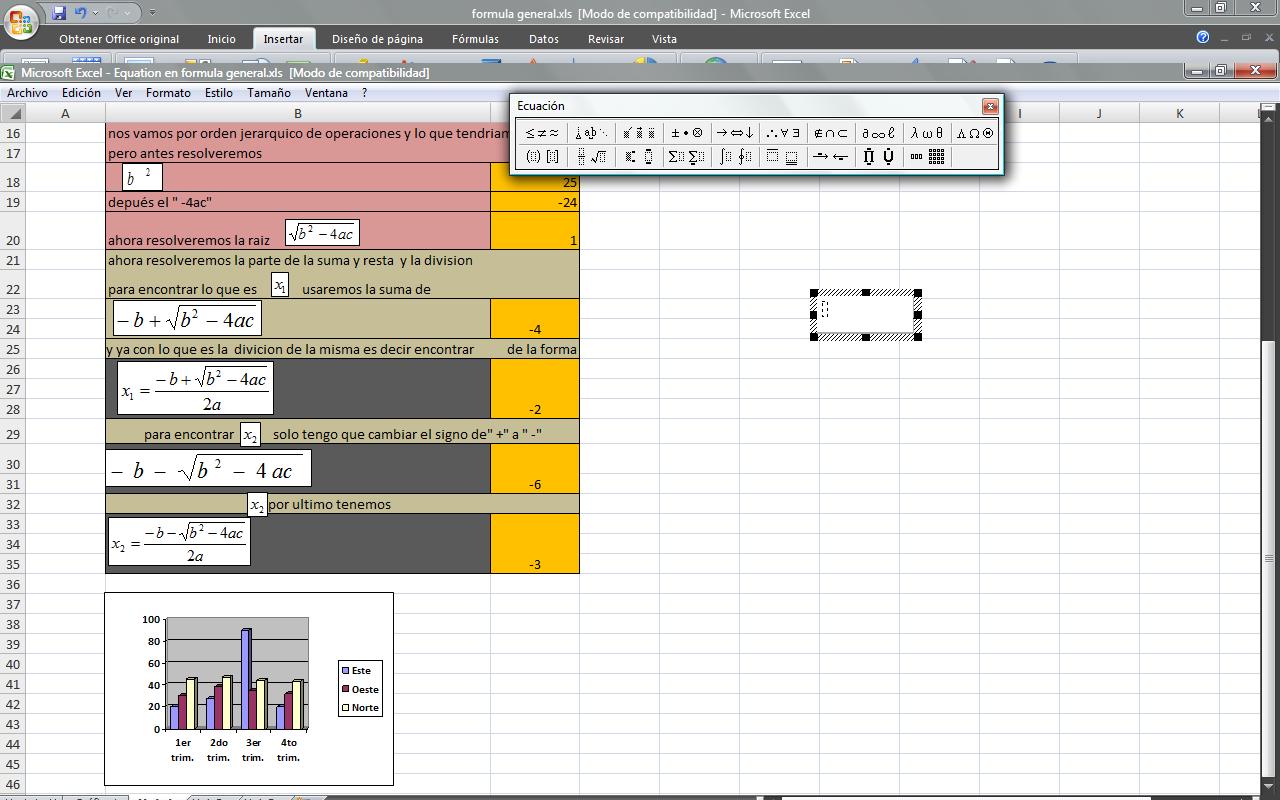
Task: Select column B header
Action: pos(297,113)
